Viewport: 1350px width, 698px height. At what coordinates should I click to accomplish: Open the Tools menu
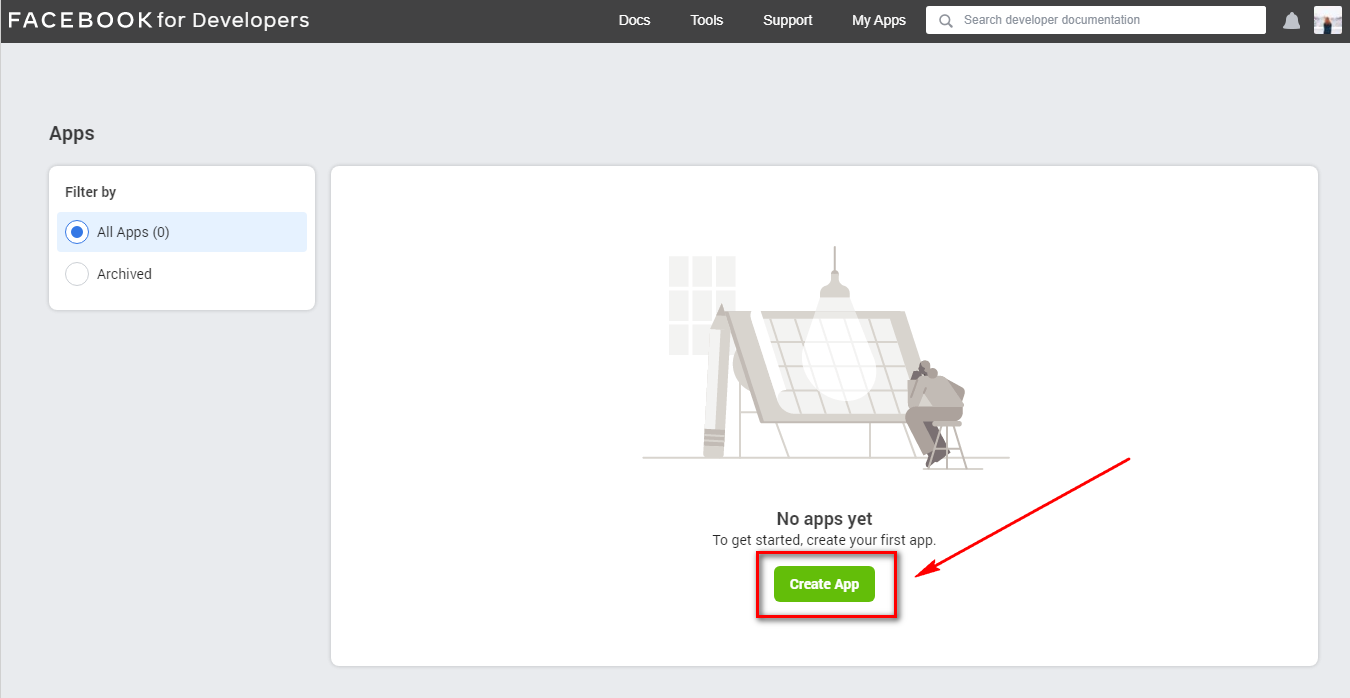706,20
